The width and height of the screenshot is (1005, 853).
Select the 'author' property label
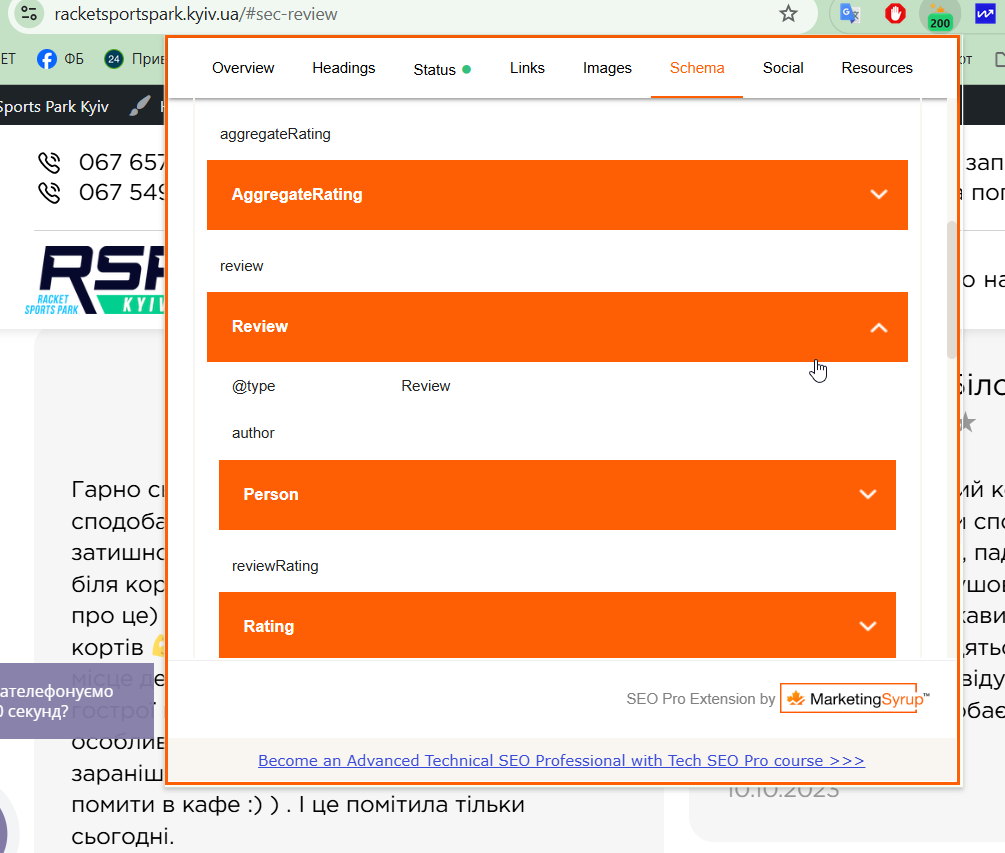[253, 433]
